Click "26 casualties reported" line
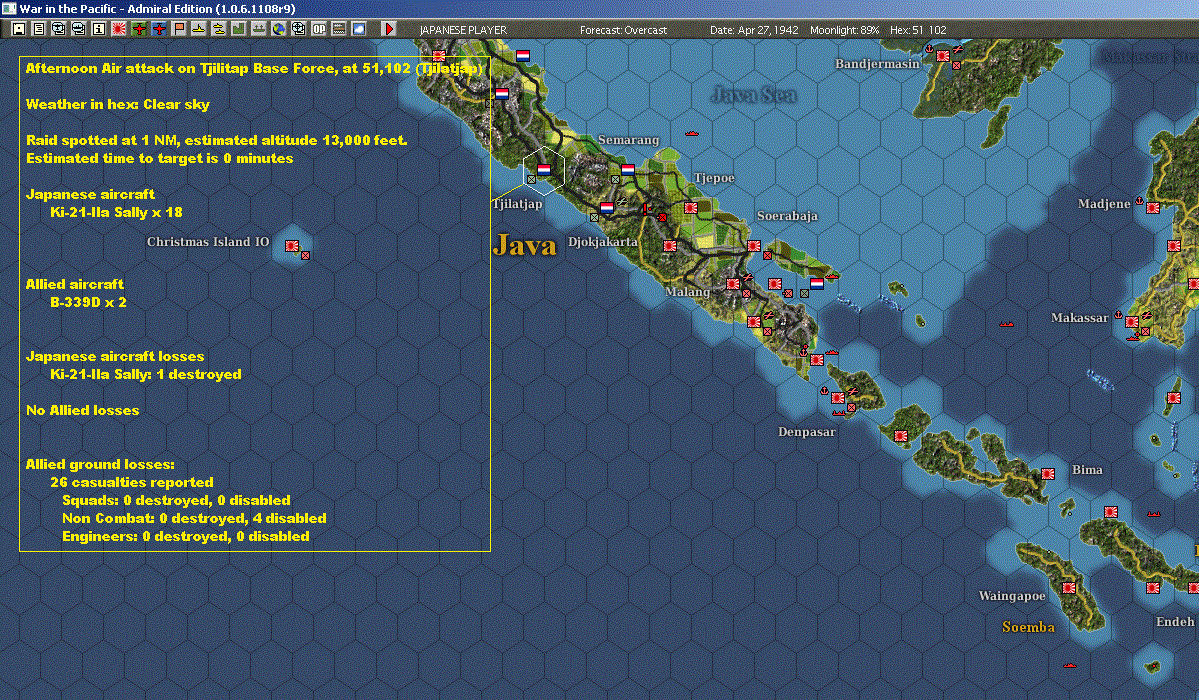 pos(132,482)
